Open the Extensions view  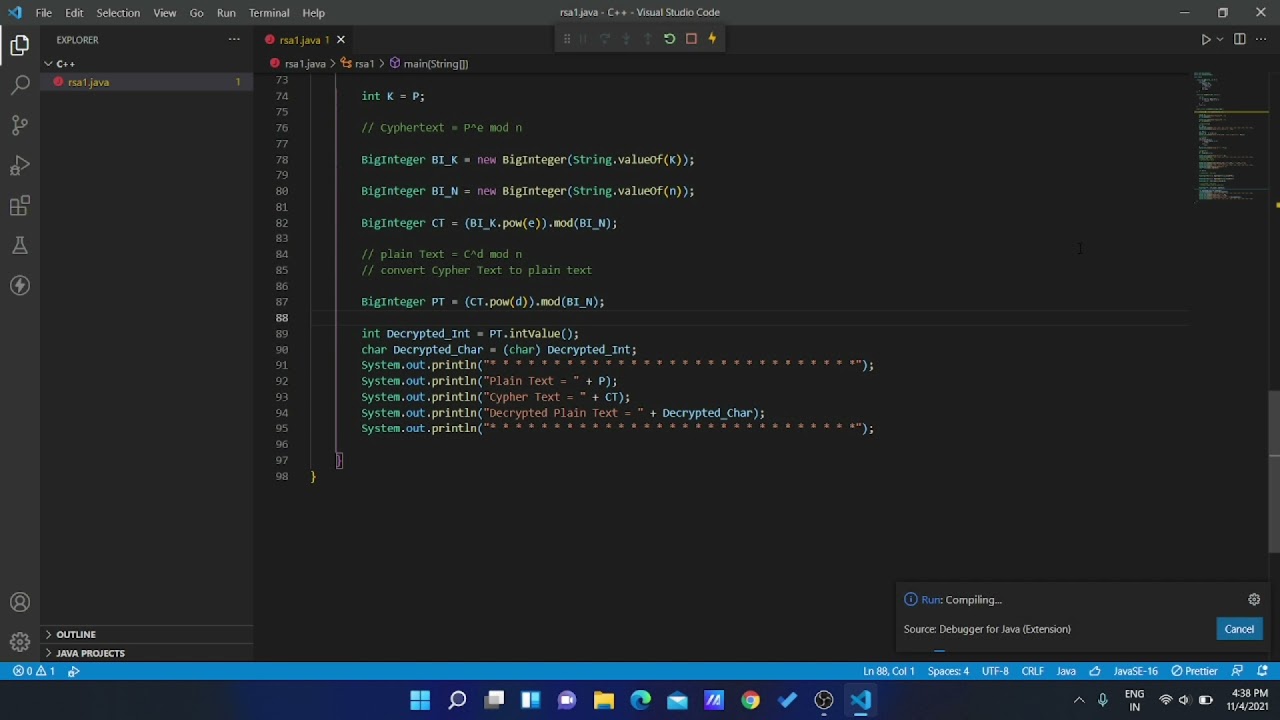pyautogui.click(x=20, y=206)
